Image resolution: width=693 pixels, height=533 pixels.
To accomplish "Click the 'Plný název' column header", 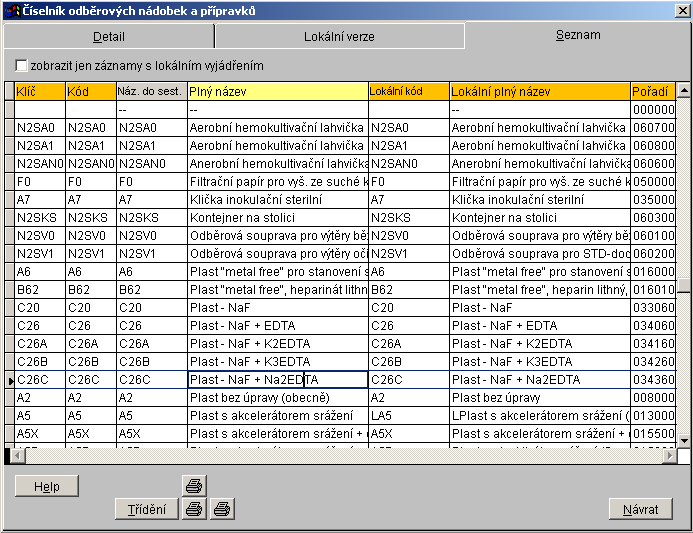I will point(277,91).
